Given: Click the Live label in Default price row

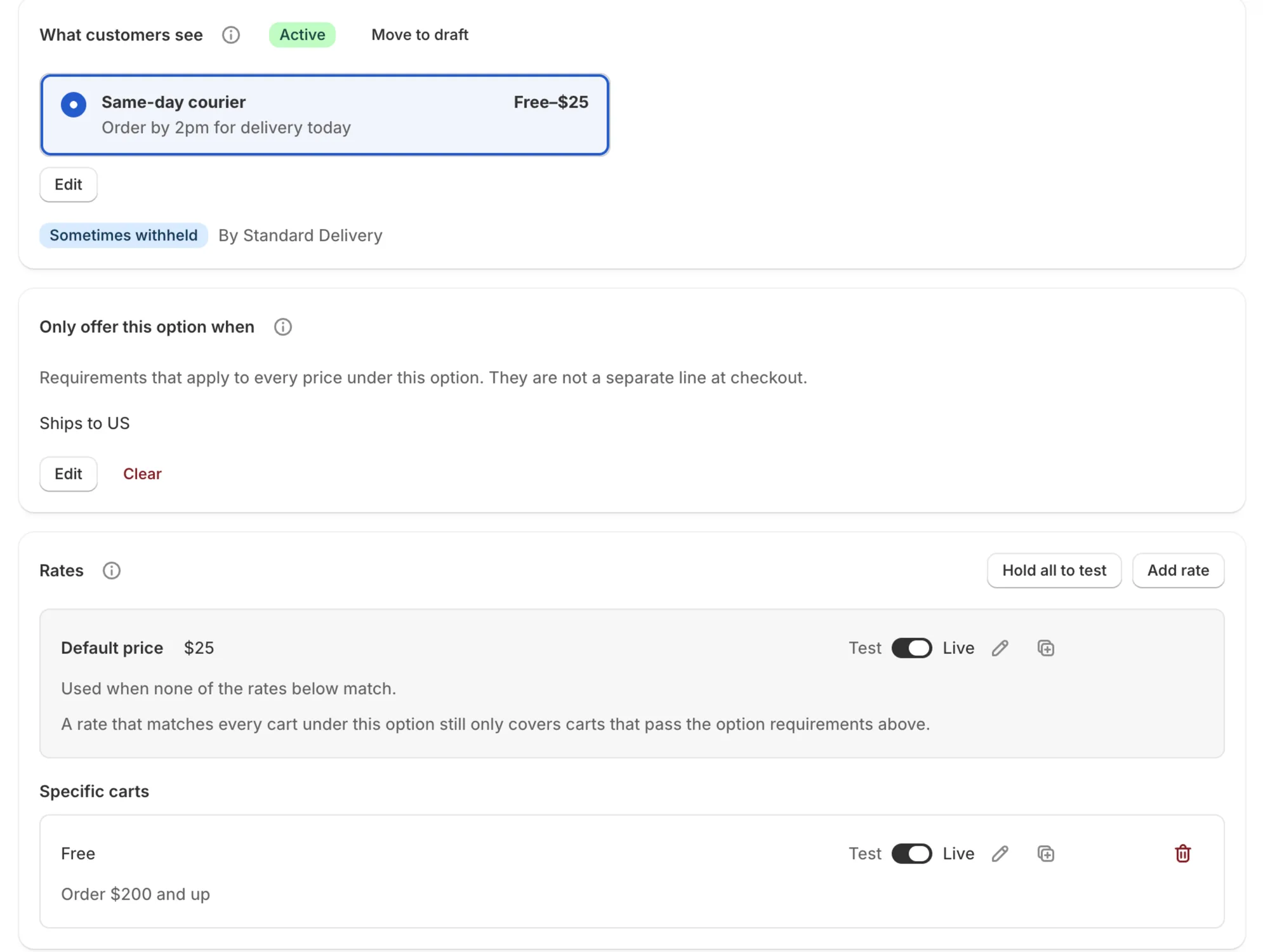Looking at the screenshot, I should [958, 648].
